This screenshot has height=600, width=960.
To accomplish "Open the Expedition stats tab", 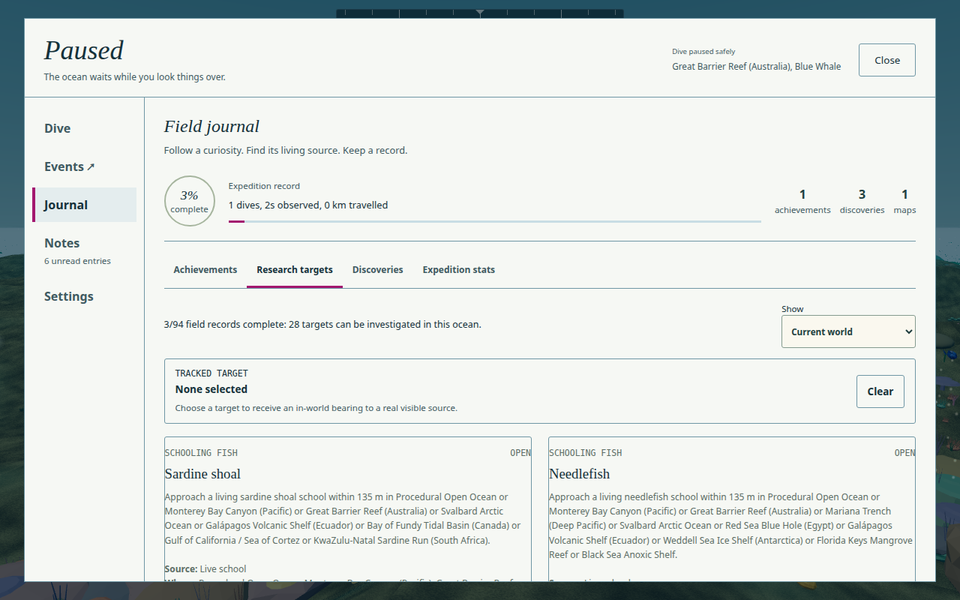I will (459, 269).
